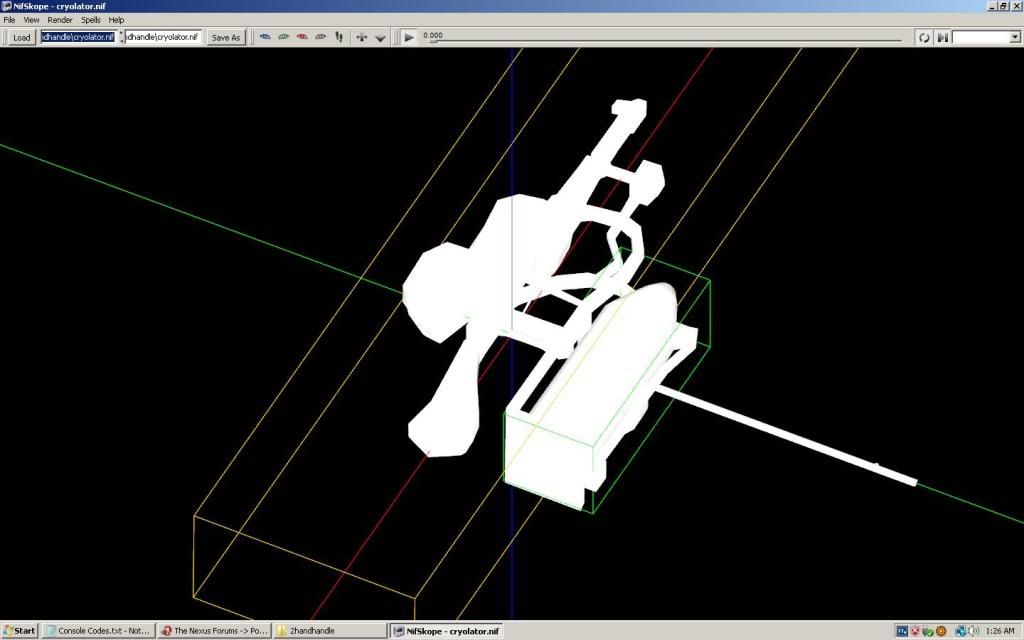Click the Load button
The height and width of the screenshot is (640, 1024).
click(x=21, y=37)
